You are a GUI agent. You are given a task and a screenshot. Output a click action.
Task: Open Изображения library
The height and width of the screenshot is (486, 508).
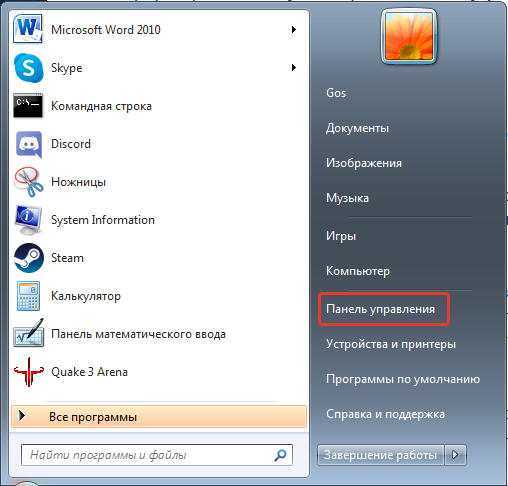364,163
